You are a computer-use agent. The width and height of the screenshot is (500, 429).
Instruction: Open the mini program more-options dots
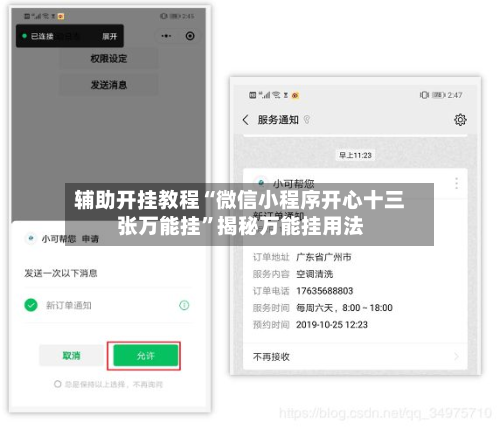(166, 36)
